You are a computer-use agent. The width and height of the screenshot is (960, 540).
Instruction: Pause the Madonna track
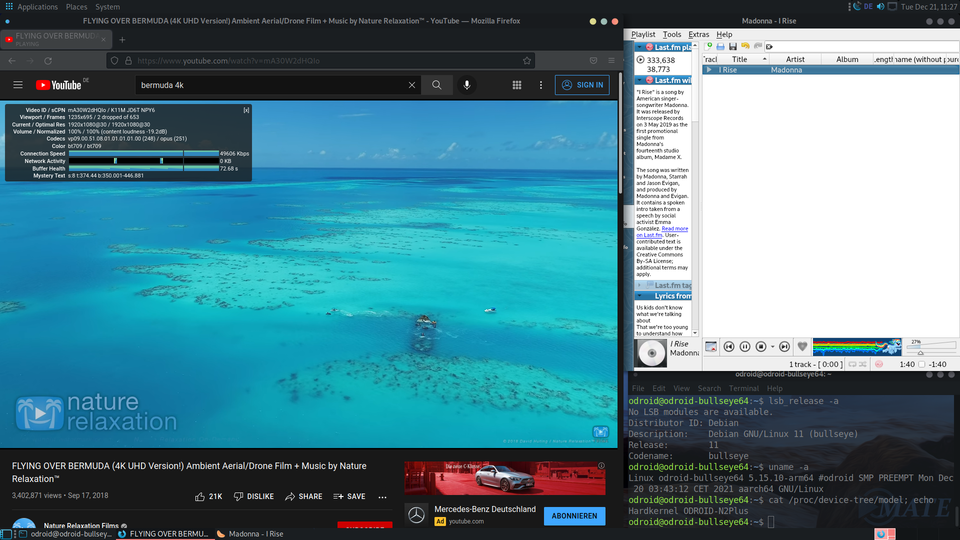pos(744,347)
